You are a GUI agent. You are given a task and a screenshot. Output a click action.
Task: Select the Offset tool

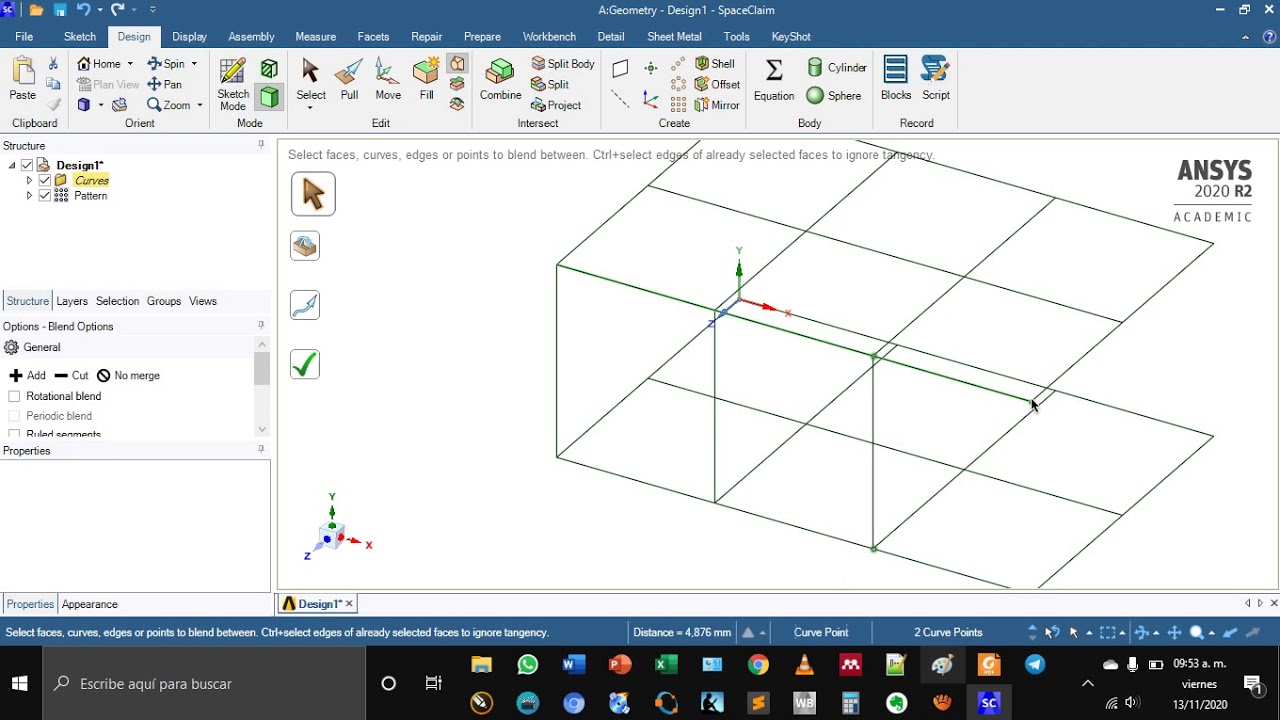(718, 84)
